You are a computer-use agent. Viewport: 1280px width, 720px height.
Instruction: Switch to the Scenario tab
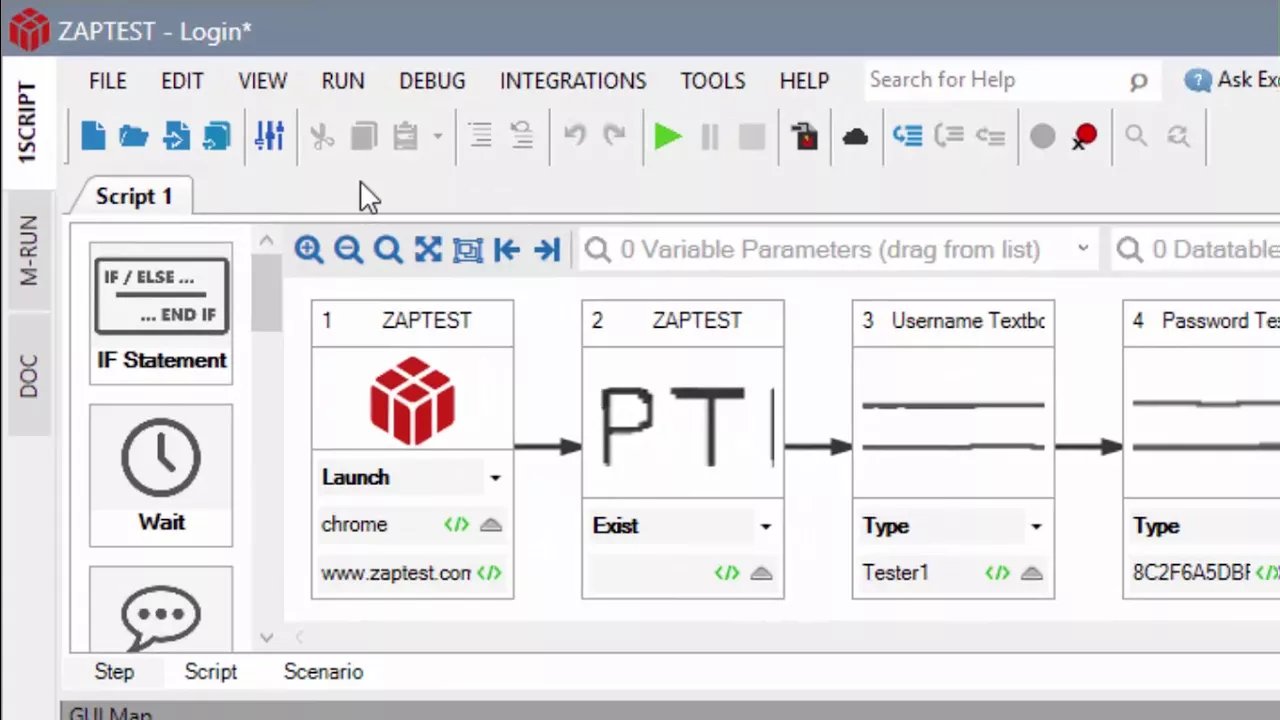click(323, 672)
